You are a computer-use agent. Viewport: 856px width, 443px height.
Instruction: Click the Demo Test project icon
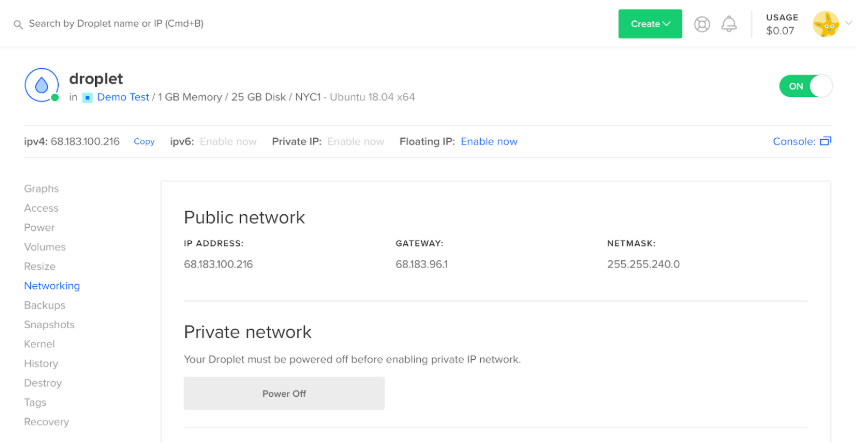click(x=87, y=98)
